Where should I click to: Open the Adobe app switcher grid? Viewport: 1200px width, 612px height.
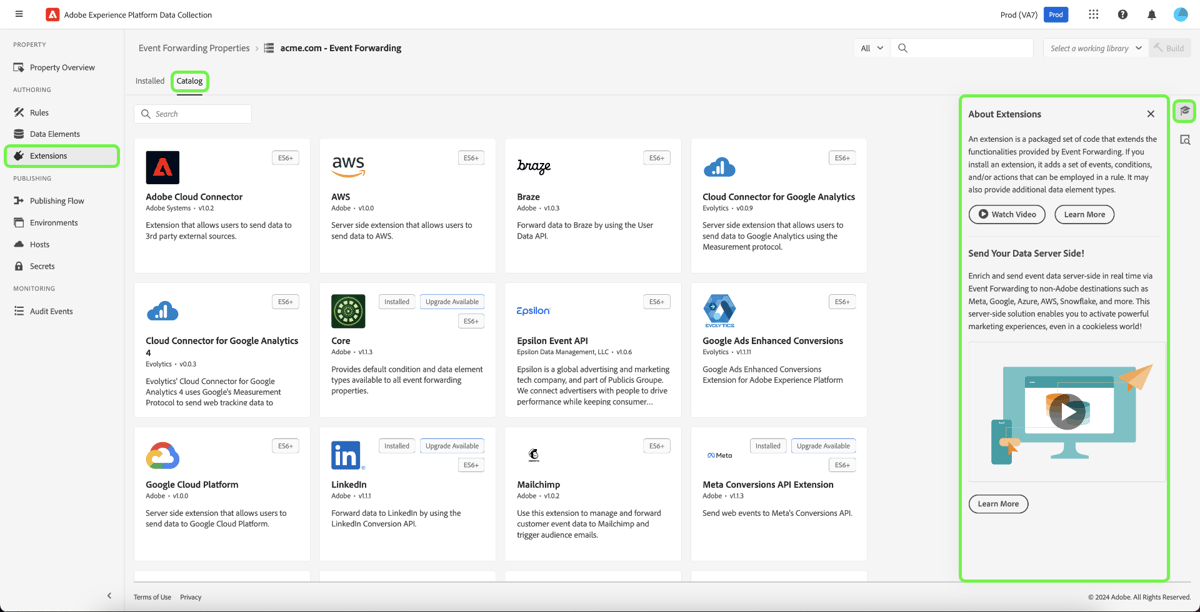tap(1093, 14)
